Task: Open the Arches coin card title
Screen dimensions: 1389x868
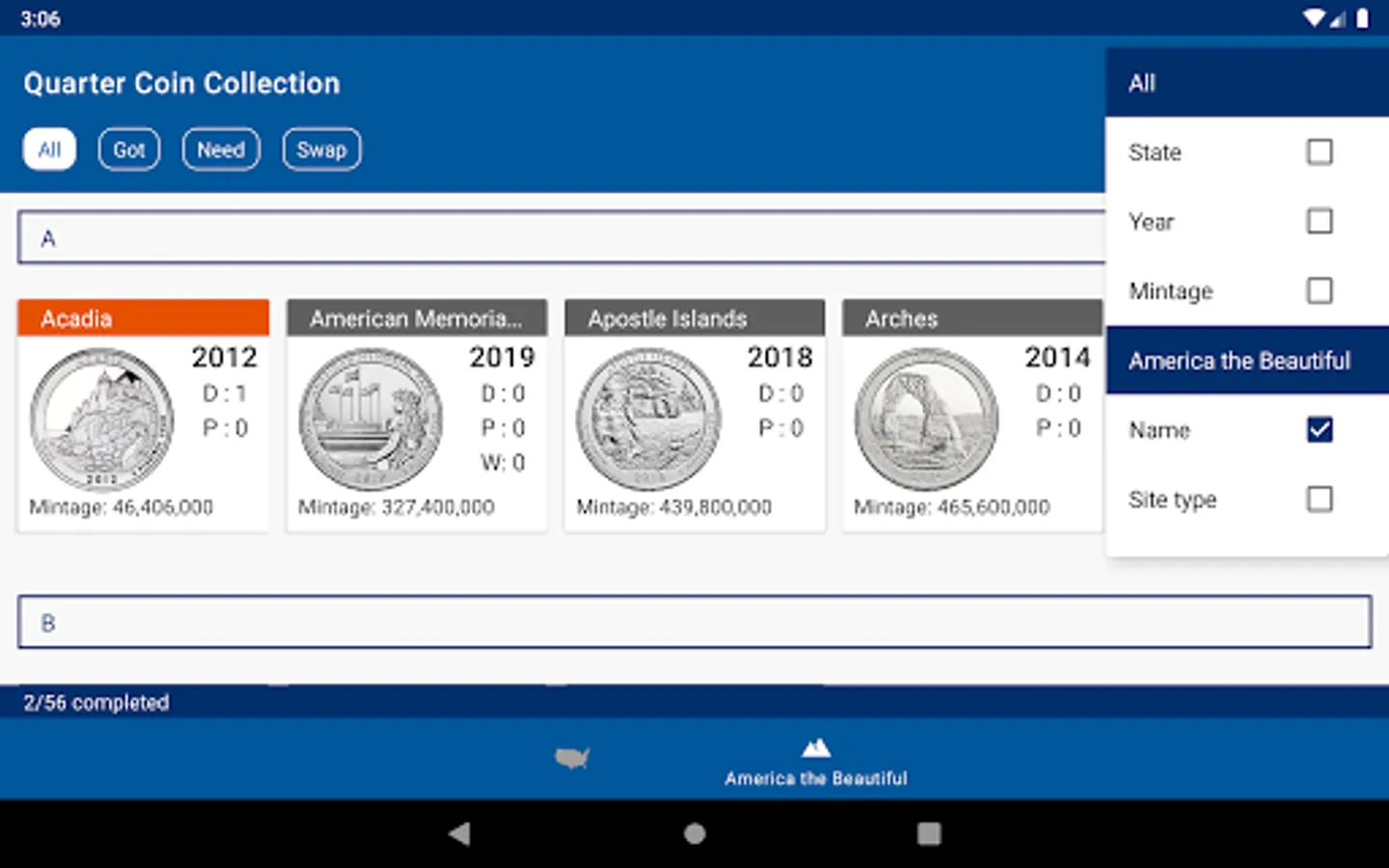Action: (972, 318)
